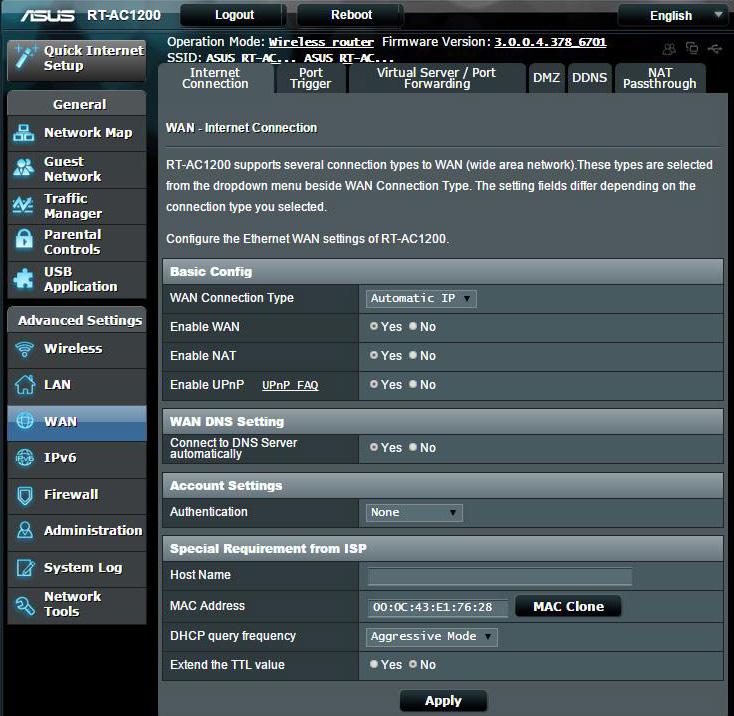Set Enable WAN to Yes
Screen dimensions: 734x716
pyautogui.click(x=373, y=326)
